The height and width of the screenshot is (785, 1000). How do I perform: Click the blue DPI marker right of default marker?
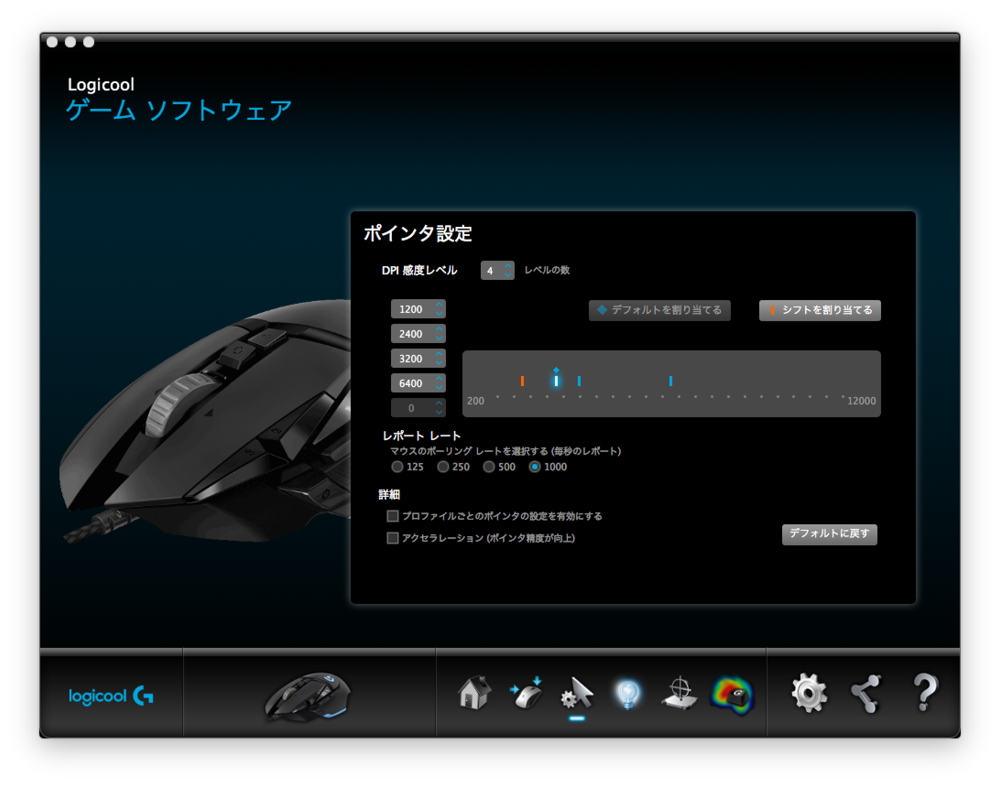click(579, 381)
